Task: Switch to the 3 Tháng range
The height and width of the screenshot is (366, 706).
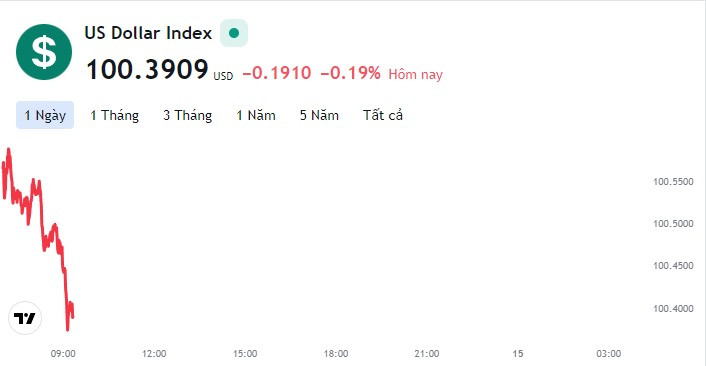Action: (x=187, y=115)
